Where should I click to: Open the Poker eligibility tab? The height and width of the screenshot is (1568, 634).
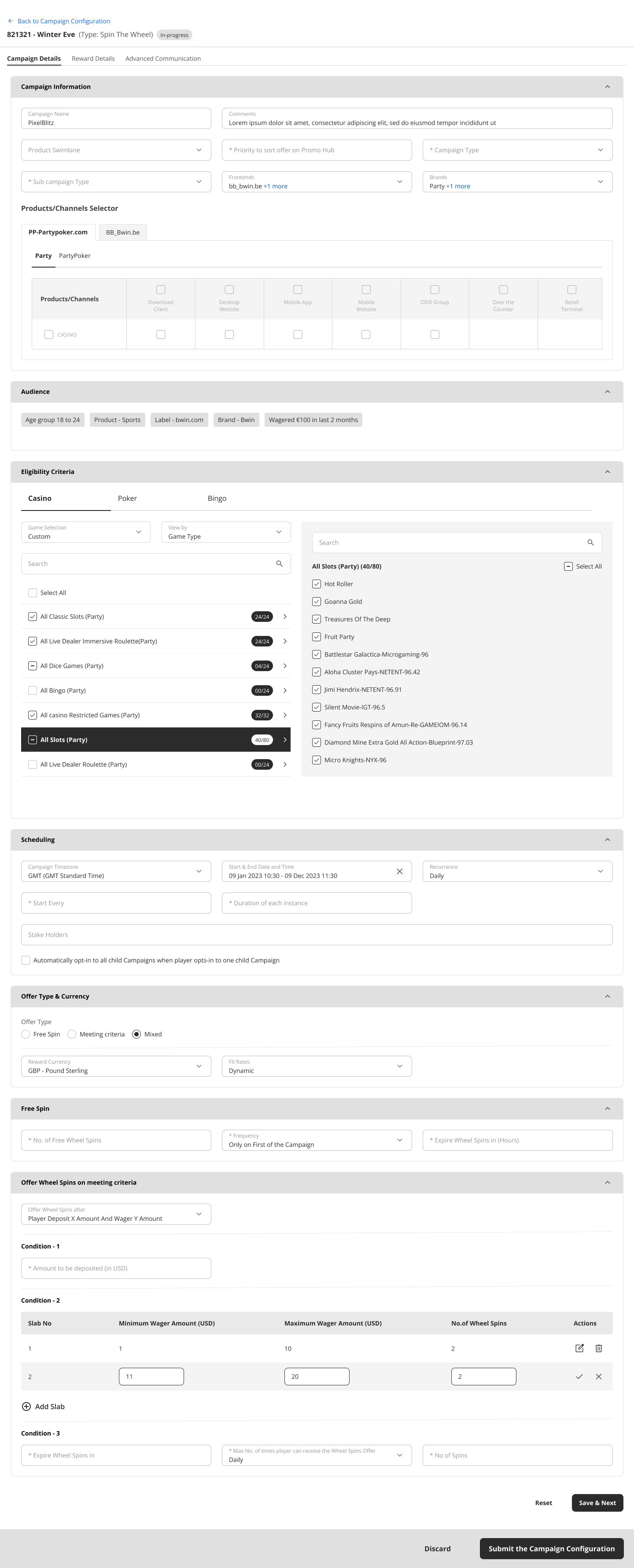point(127,498)
